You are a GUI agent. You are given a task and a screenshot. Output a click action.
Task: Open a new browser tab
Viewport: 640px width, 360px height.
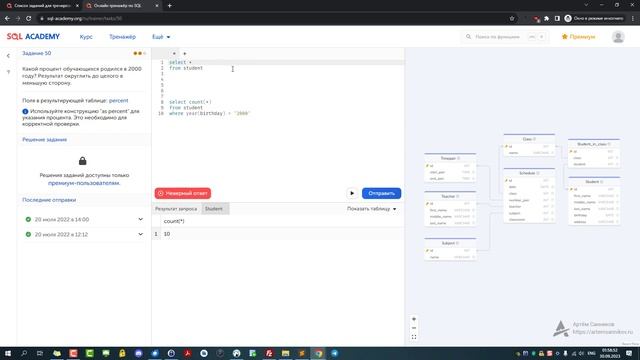coord(169,6)
